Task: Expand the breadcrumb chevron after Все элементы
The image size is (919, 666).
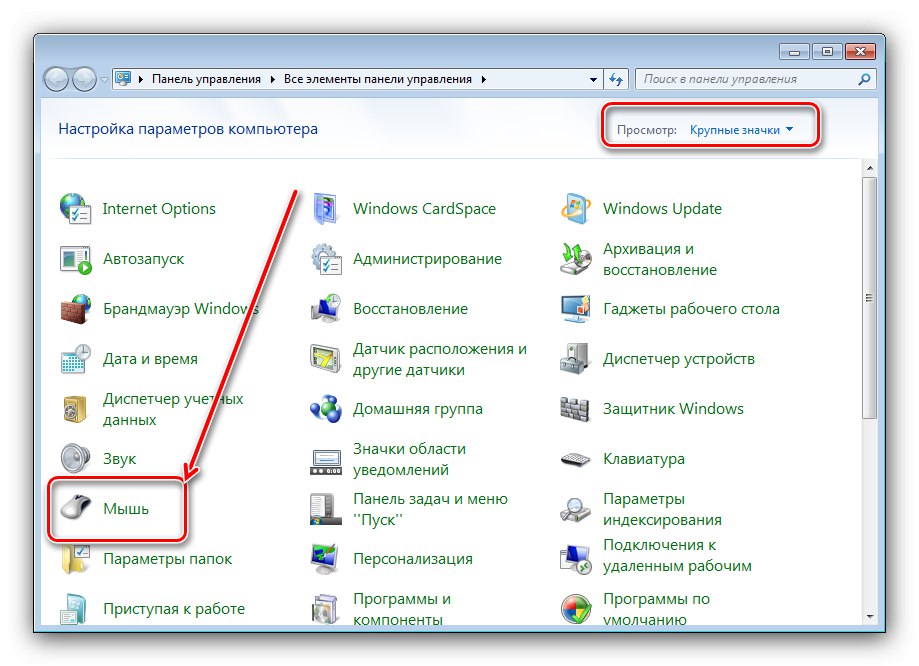Action: tap(482, 78)
